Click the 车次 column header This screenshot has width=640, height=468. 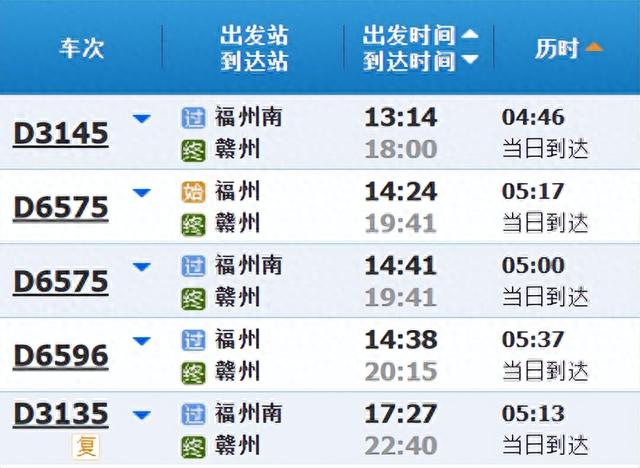coord(82,48)
